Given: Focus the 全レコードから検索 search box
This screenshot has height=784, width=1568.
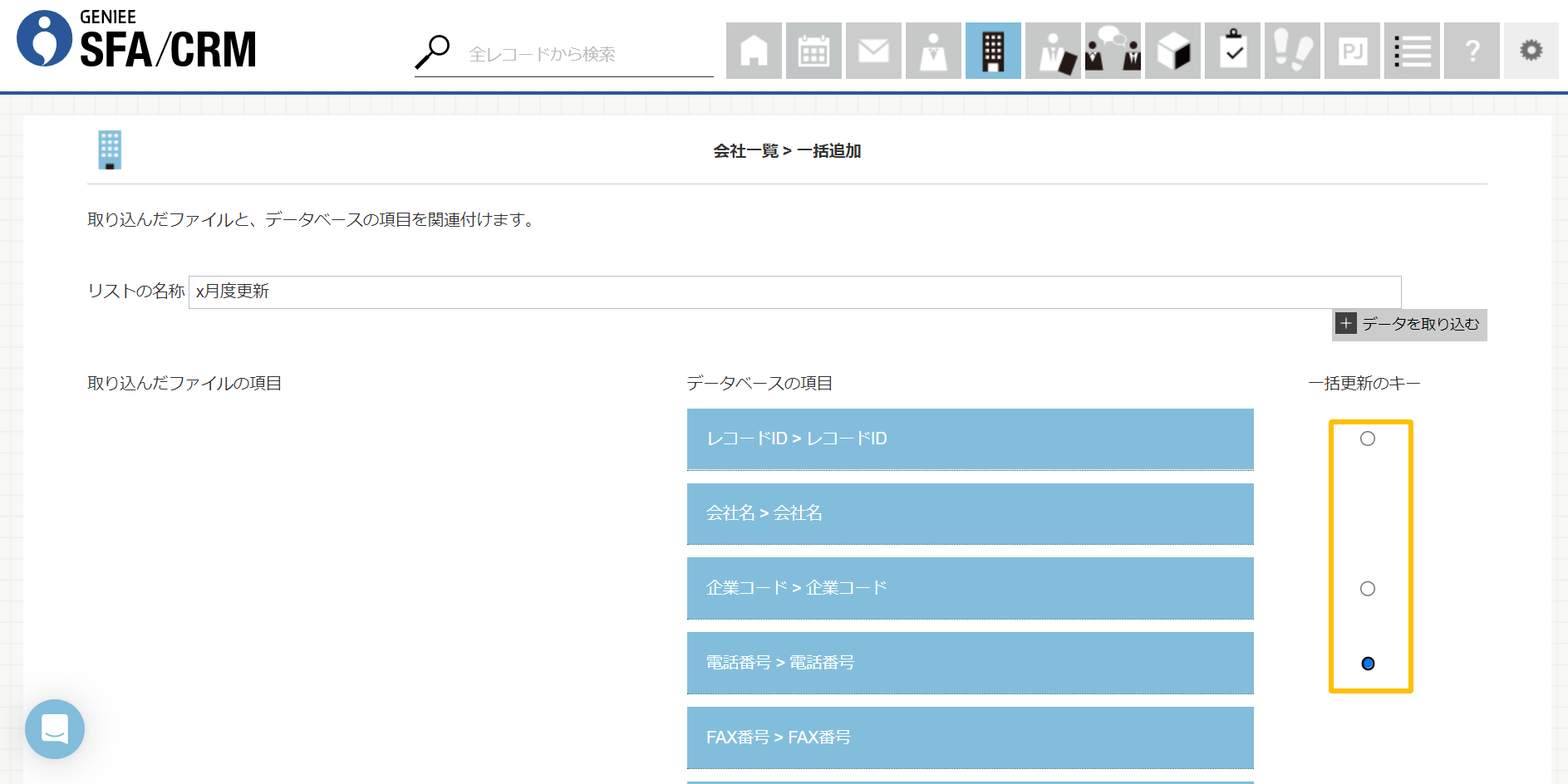Looking at the screenshot, I should pos(586,55).
